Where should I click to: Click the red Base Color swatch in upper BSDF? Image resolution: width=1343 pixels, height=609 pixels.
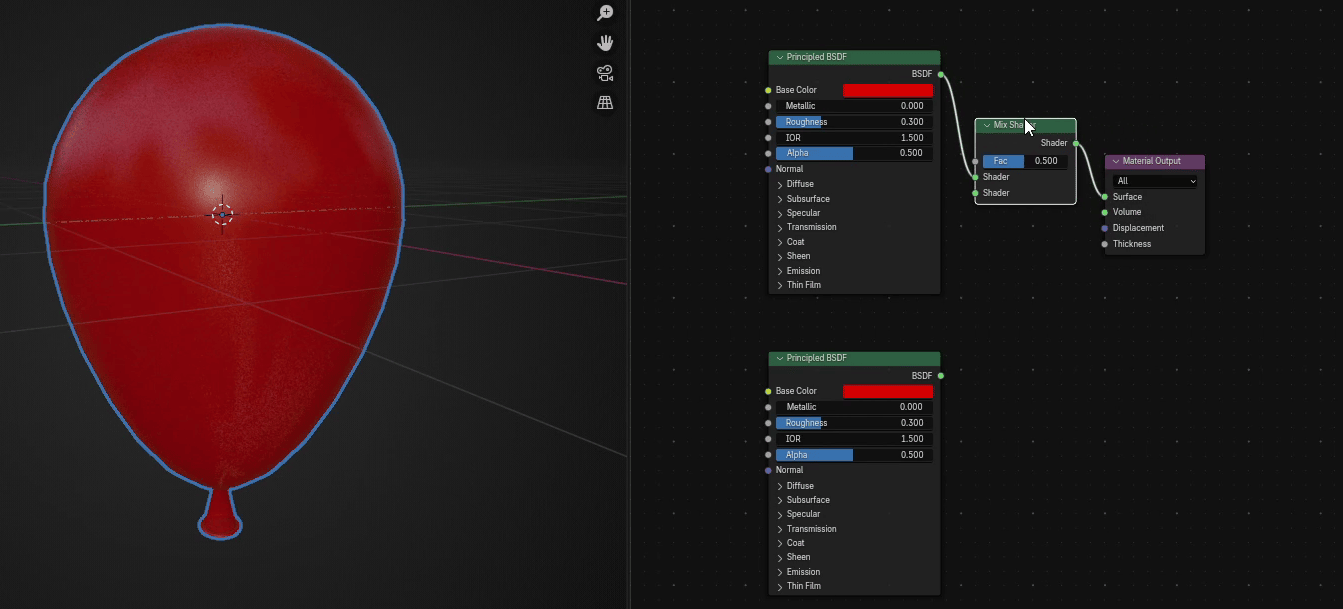888,90
